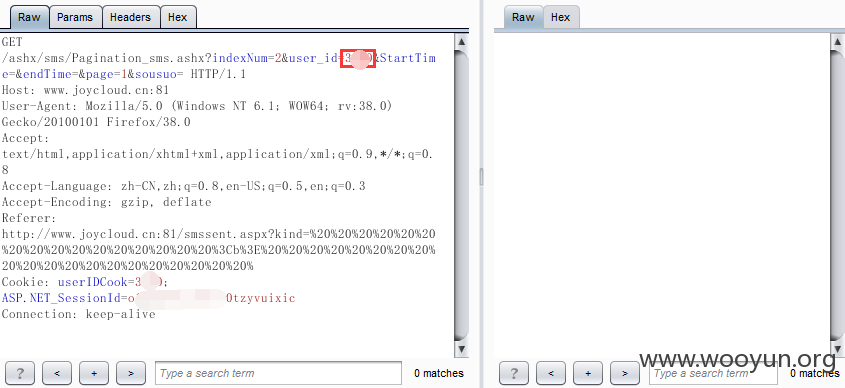Click the request pane previous match '<' button

57,373
